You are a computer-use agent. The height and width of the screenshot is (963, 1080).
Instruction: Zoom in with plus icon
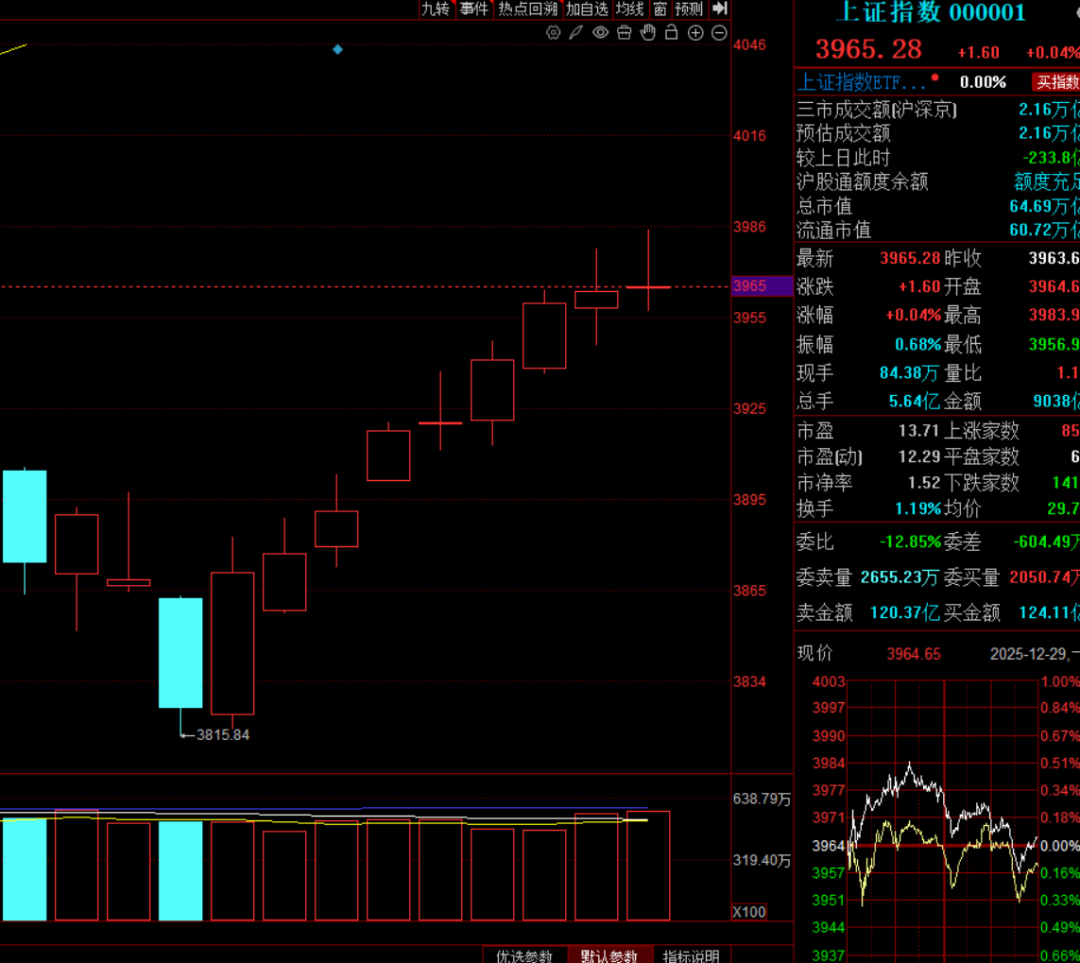pos(696,33)
